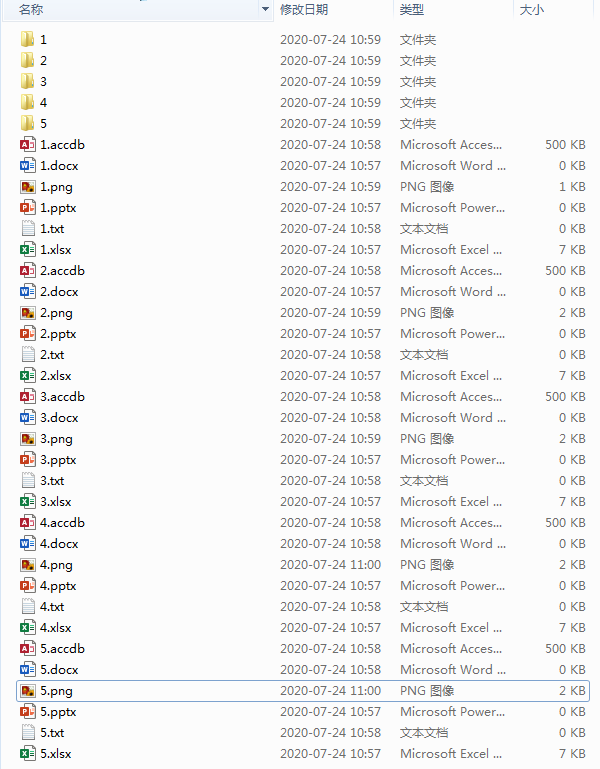Image resolution: width=600 pixels, height=769 pixels.
Task: Select the Excel icon of 5.xlsx
Action: point(28,753)
